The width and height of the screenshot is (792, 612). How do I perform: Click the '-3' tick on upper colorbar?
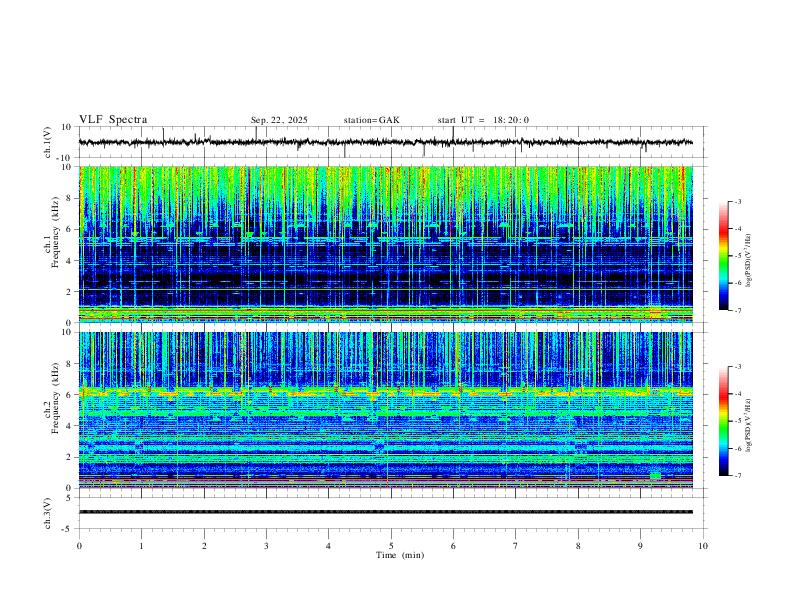(x=738, y=202)
